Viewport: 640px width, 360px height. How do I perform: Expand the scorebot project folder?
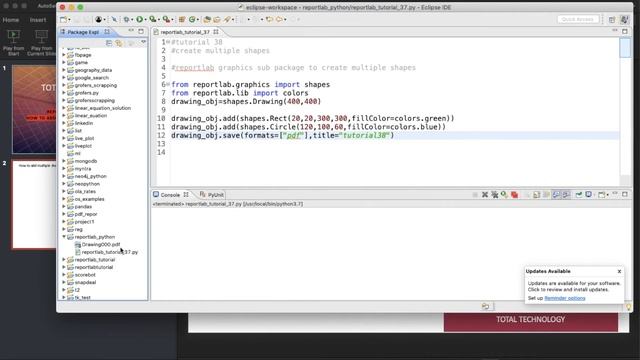point(64,275)
